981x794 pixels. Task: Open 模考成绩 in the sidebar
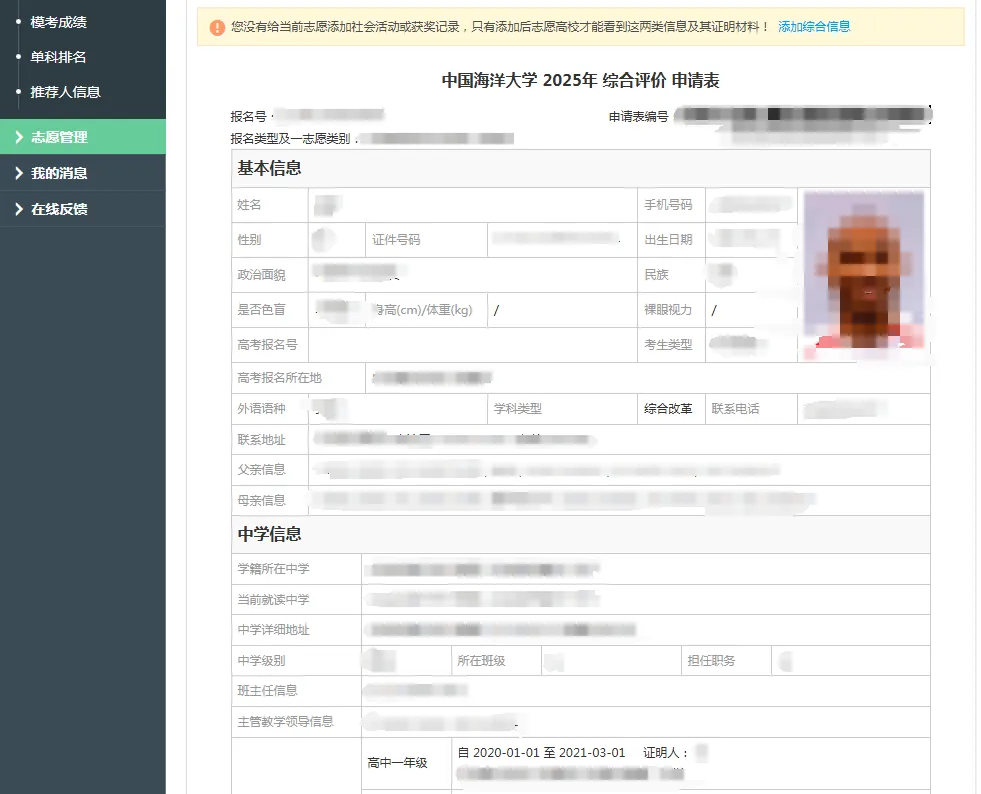click(58, 22)
